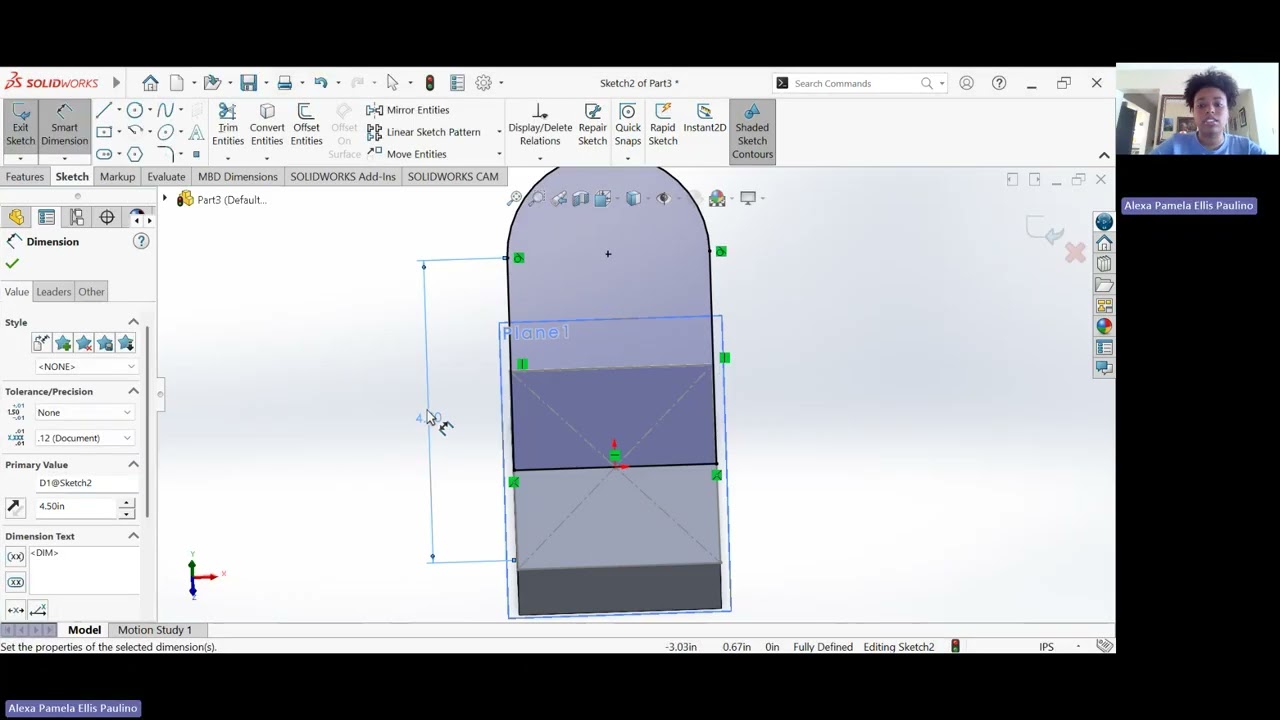Toggle Shaded Sketch Contours
This screenshot has width=1280, height=720.
pos(752,131)
